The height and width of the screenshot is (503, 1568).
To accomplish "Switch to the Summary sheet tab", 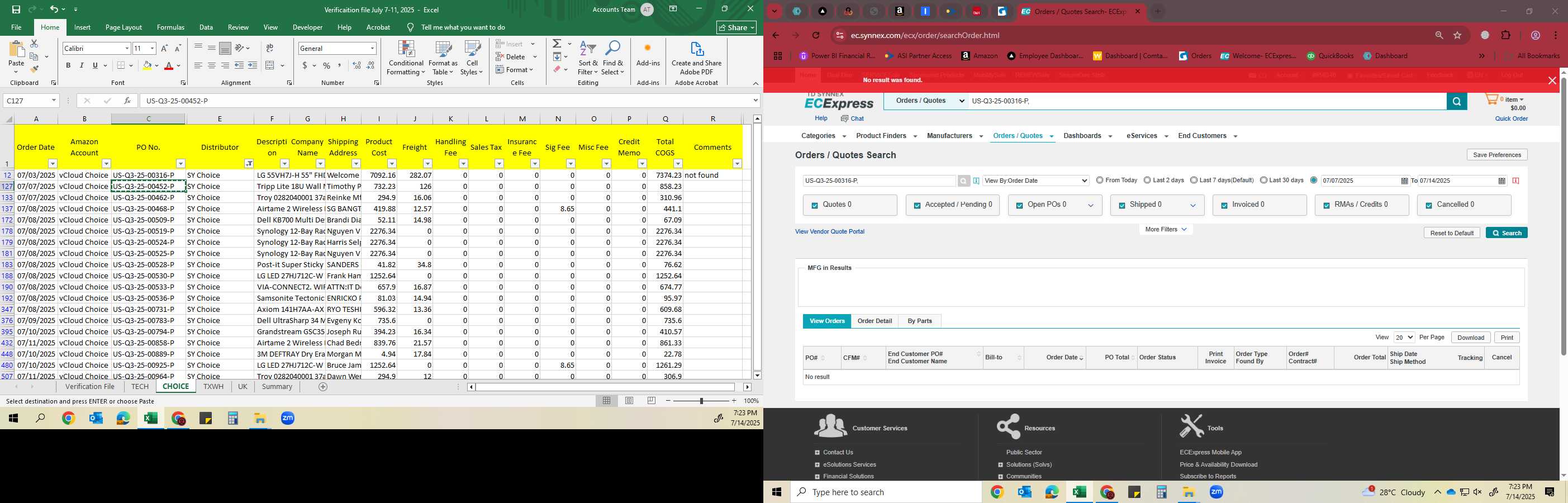I will click(x=277, y=387).
